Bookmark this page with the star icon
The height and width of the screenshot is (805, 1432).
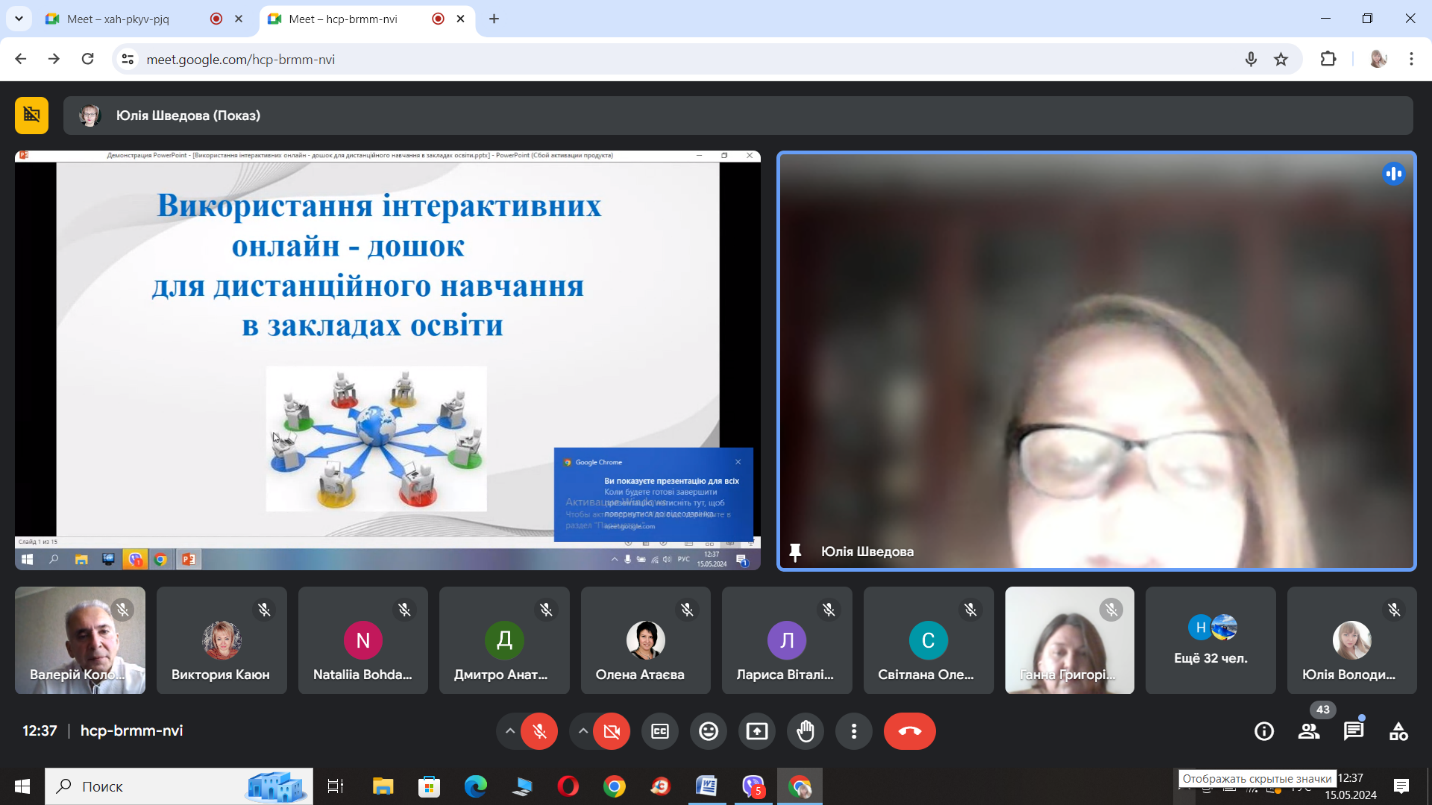(1281, 59)
